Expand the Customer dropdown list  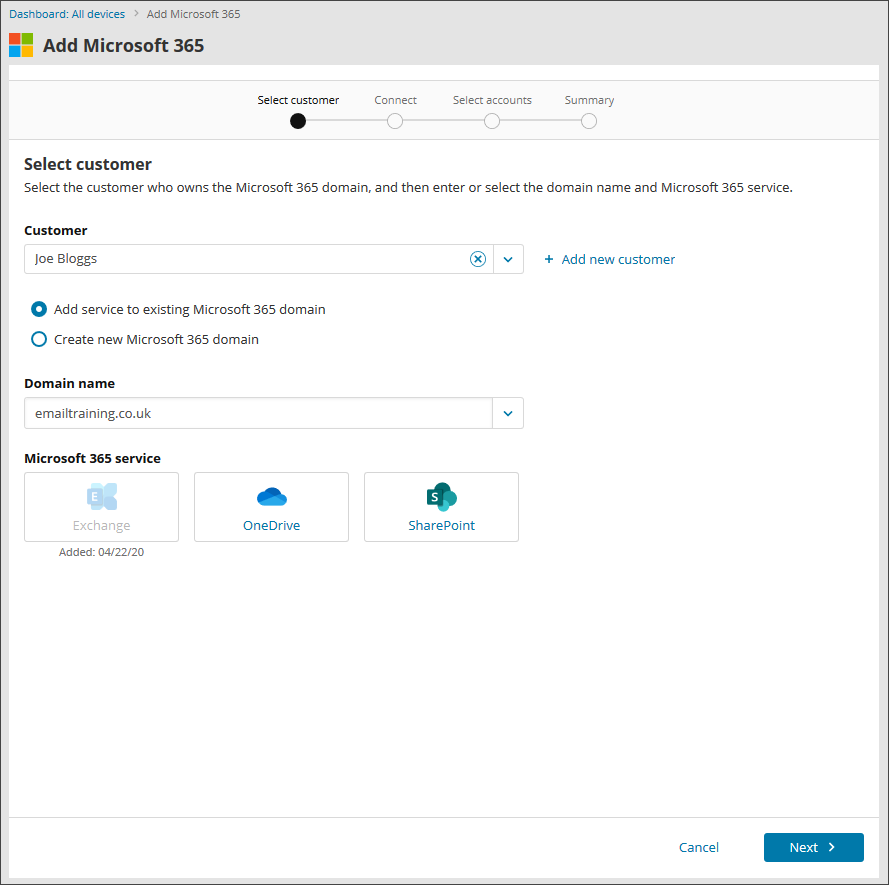point(508,259)
